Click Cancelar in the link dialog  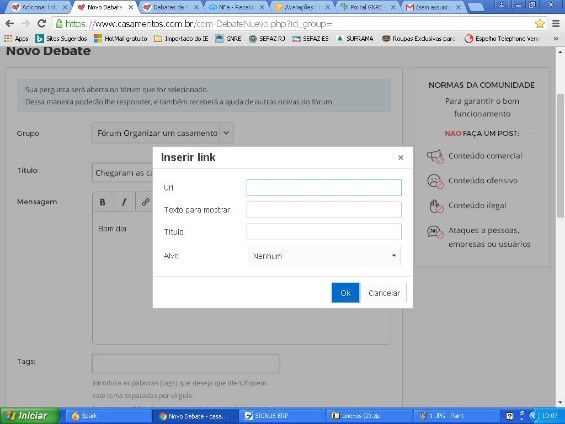384,293
